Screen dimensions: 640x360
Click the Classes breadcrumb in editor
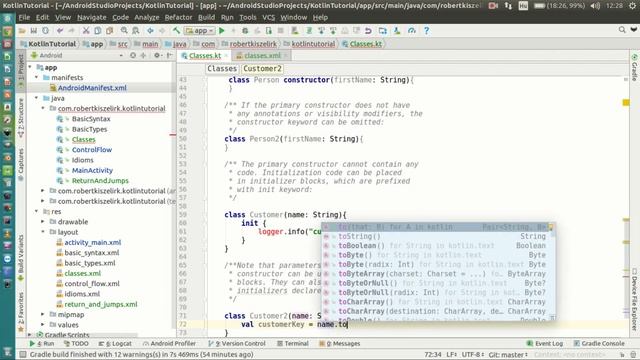222,69
